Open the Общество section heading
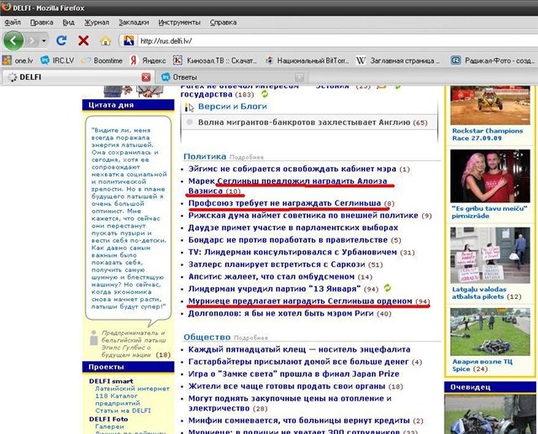This screenshot has height=434, width=538. tap(207, 337)
